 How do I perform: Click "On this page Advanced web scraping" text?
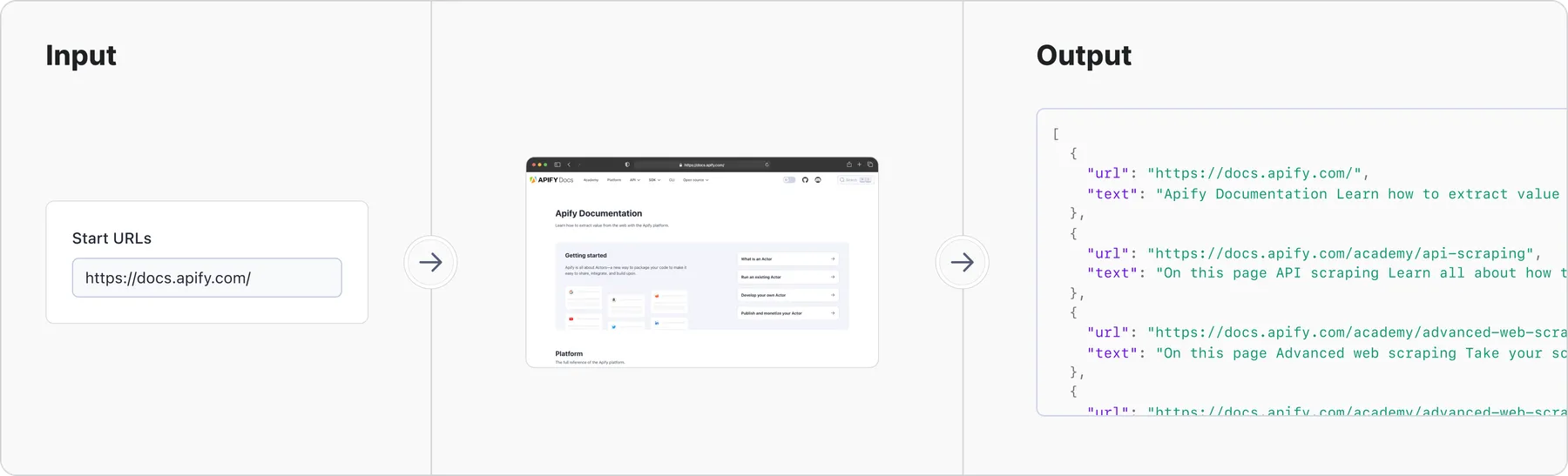pos(1362,353)
